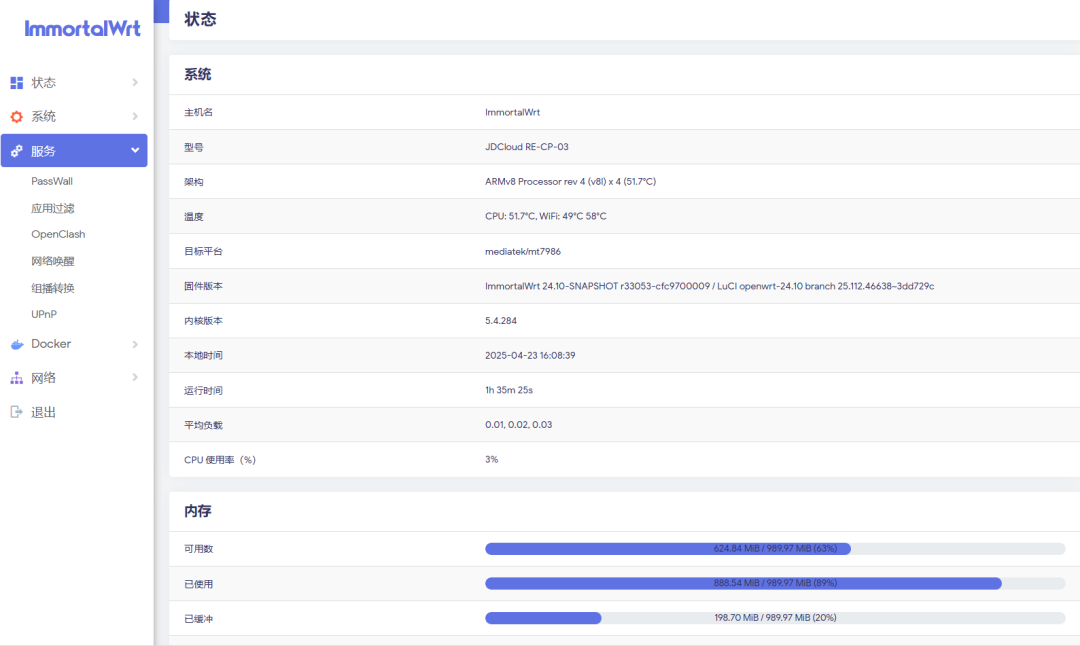Screen dimensions: 1080x646
Task: Click uptime value 1h 35m 25s
Action: pyautogui.click(x=509, y=390)
